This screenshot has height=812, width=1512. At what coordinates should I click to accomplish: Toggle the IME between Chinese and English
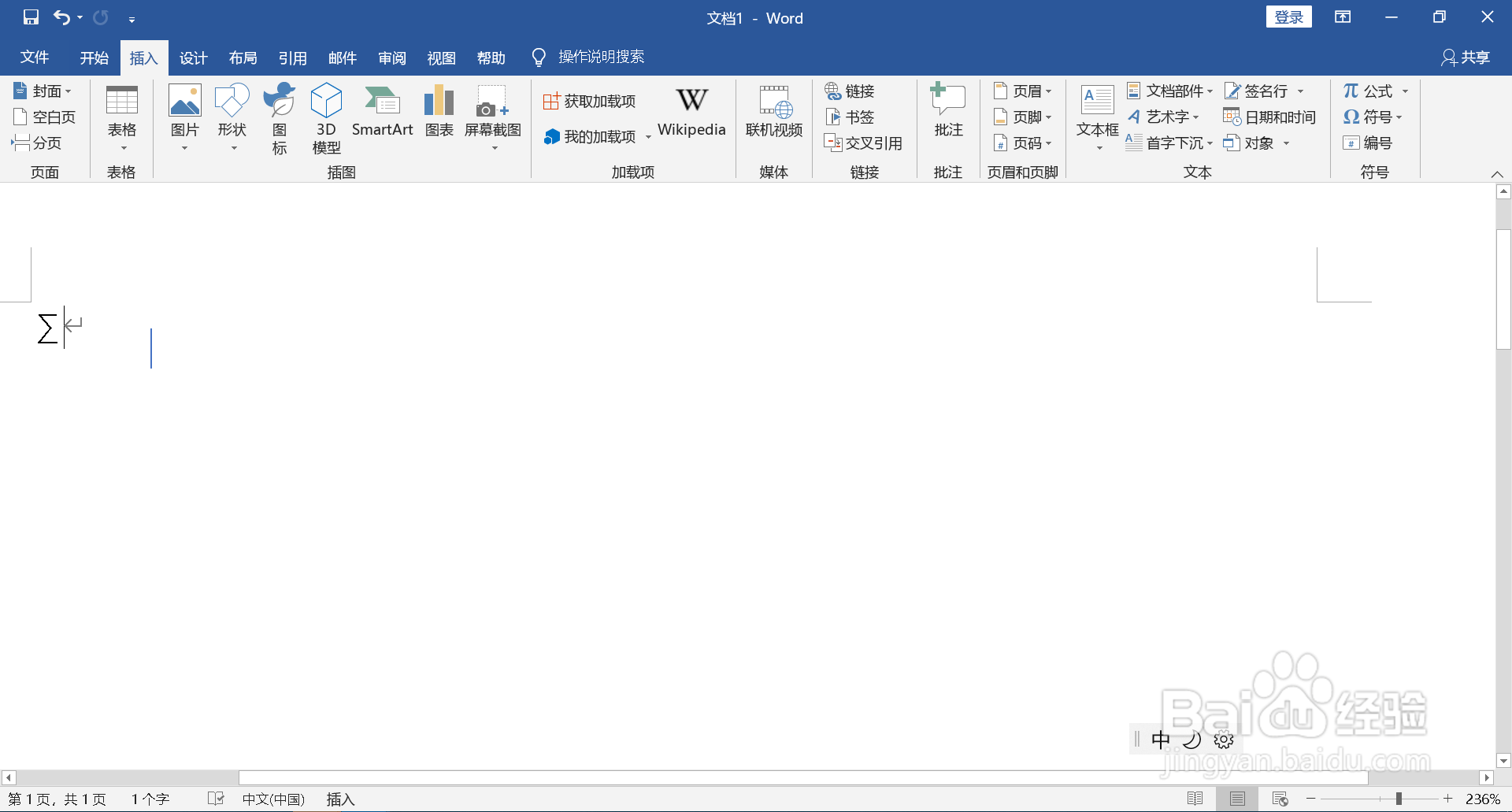pyautogui.click(x=1160, y=739)
